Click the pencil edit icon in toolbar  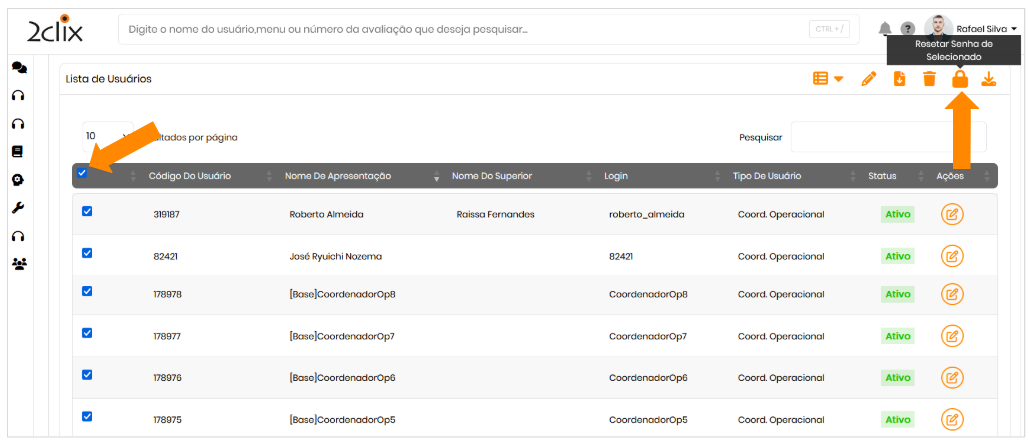click(x=868, y=79)
